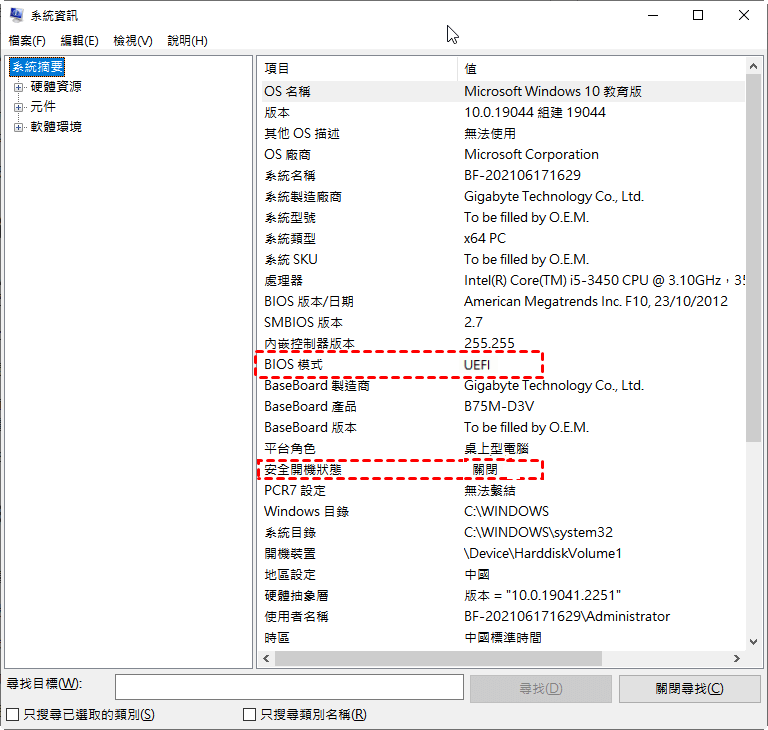Select the 安全開機狀態 row
This screenshot has height=730, width=768.
[x=503, y=469]
